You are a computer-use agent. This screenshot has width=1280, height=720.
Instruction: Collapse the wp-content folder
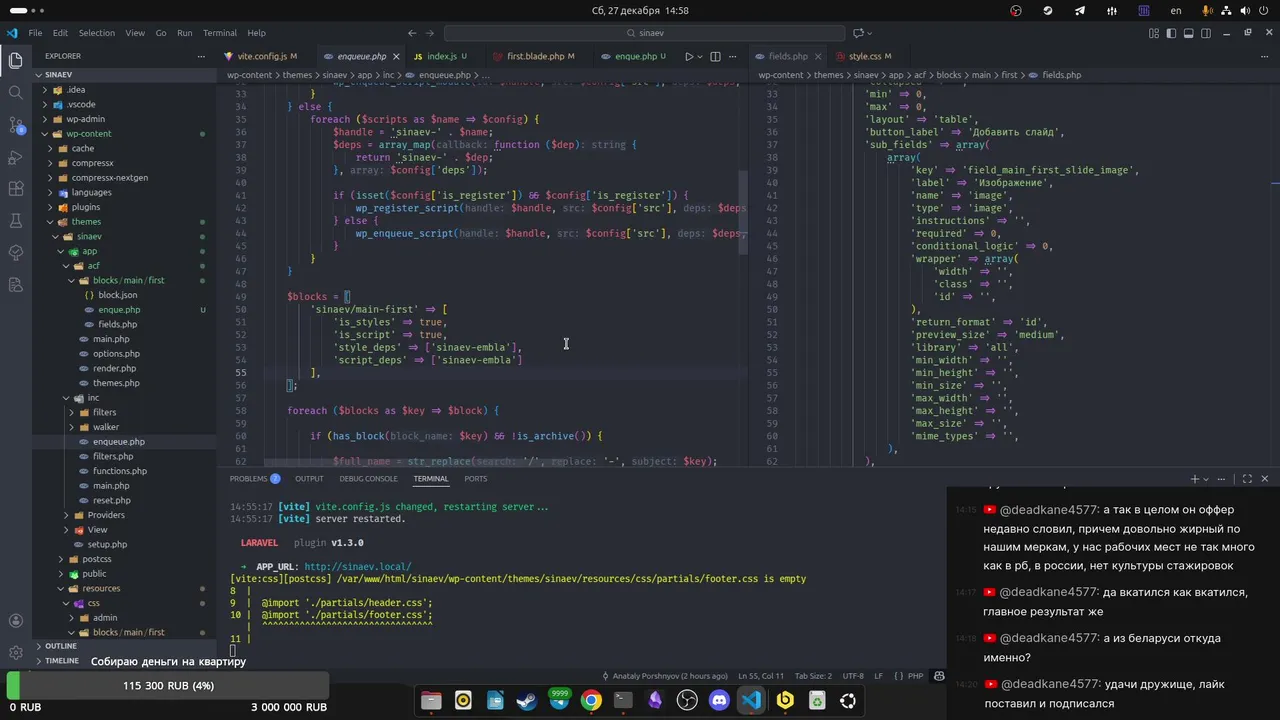pos(124,134)
